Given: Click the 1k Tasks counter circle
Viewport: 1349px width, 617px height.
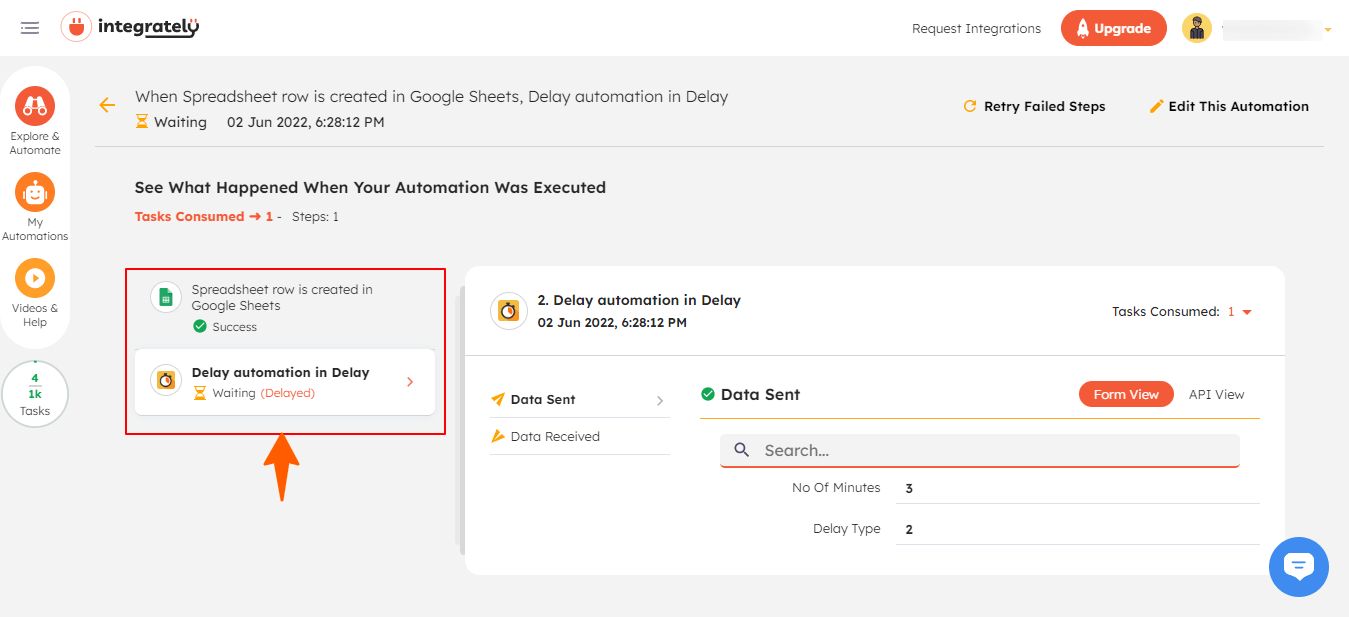Looking at the screenshot, I should tap(35, 393).
